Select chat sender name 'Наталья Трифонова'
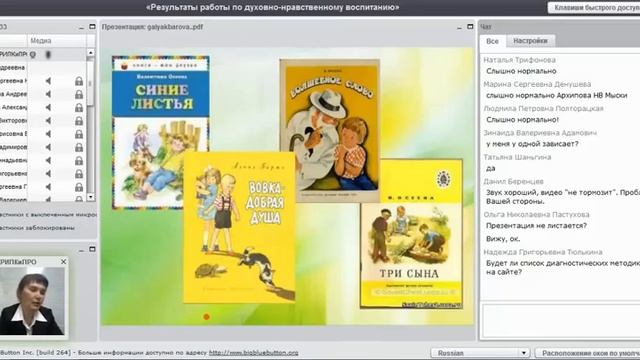Viewport: 640px width, 360px height. pyautogui.click(x=519, y=60)
